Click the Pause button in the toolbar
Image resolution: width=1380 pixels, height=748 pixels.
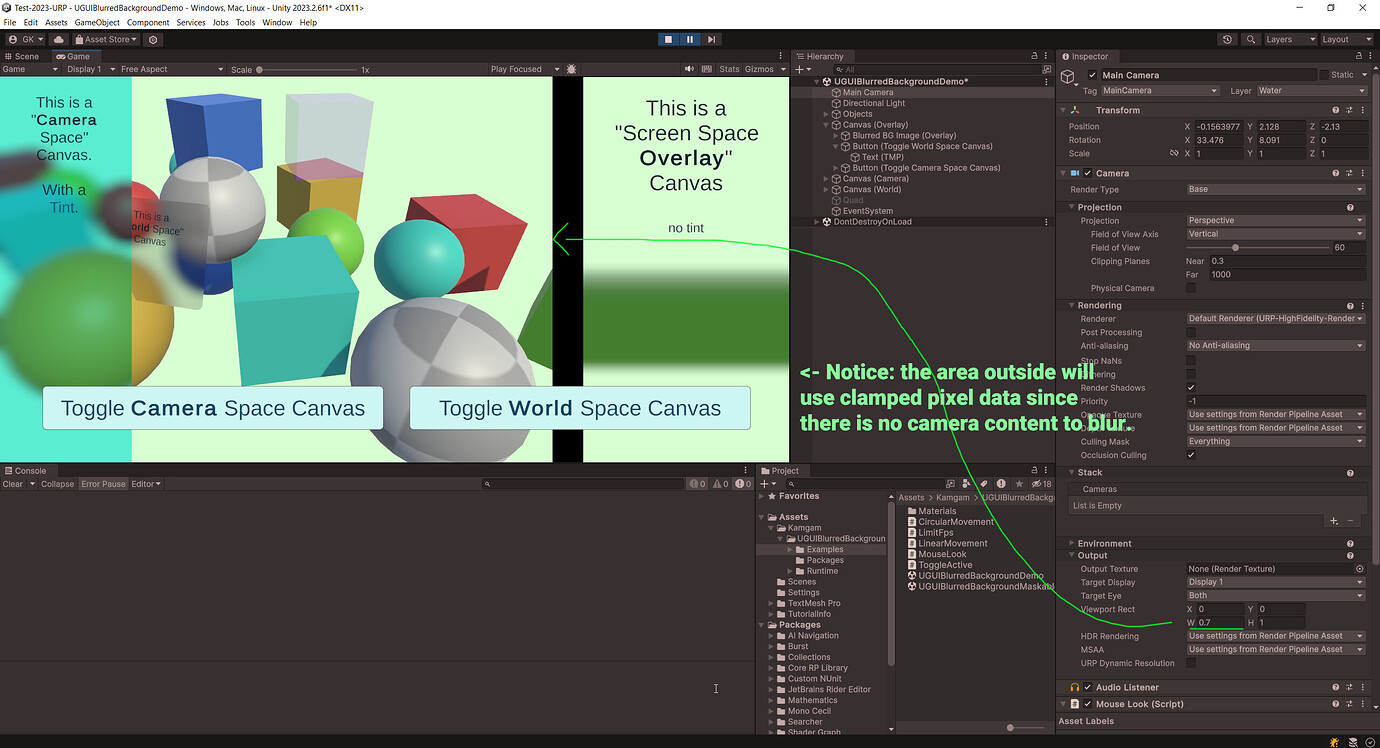[690, 39]
